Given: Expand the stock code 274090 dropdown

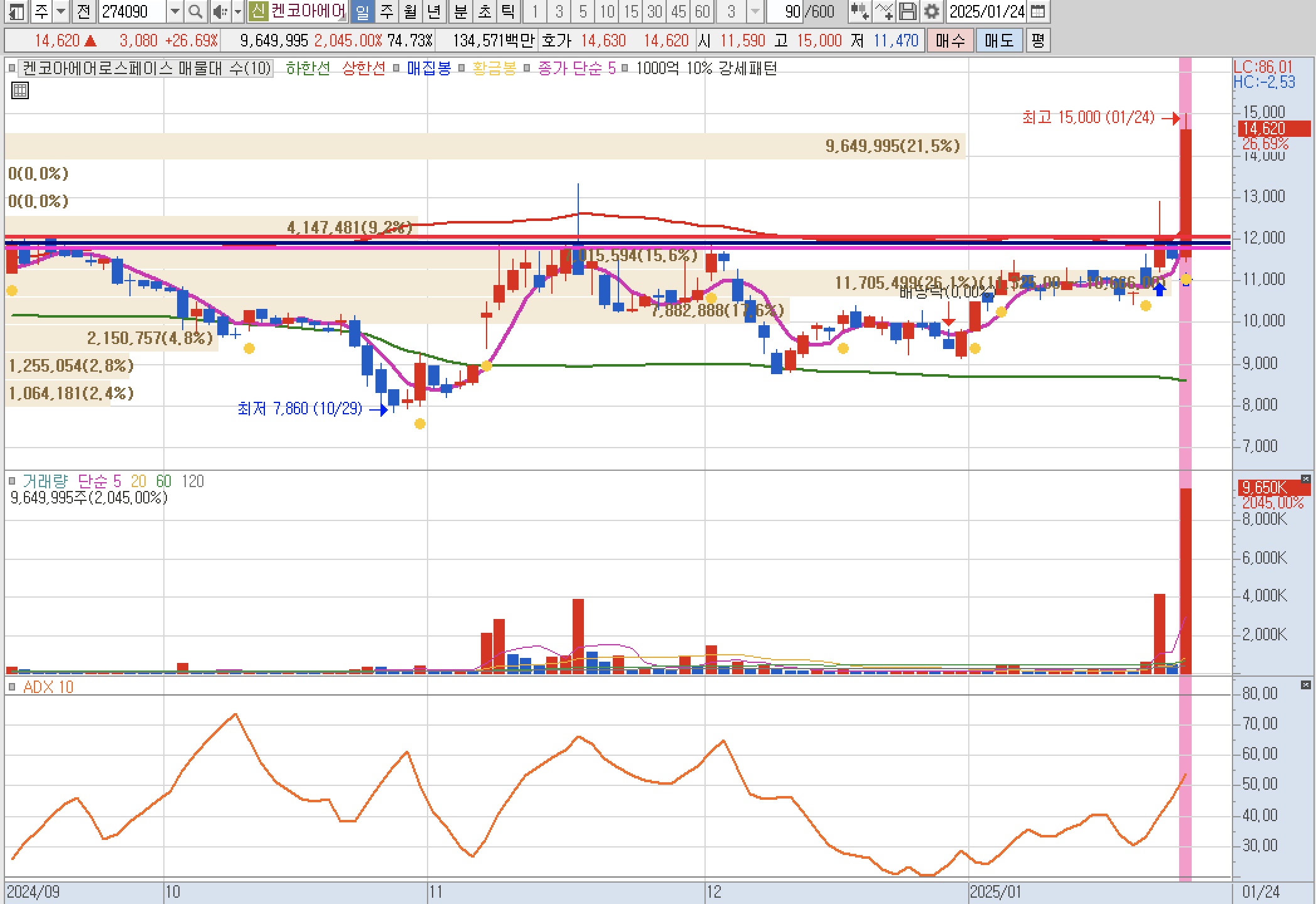Looking at the screenshot, I should tap(175, 11).
